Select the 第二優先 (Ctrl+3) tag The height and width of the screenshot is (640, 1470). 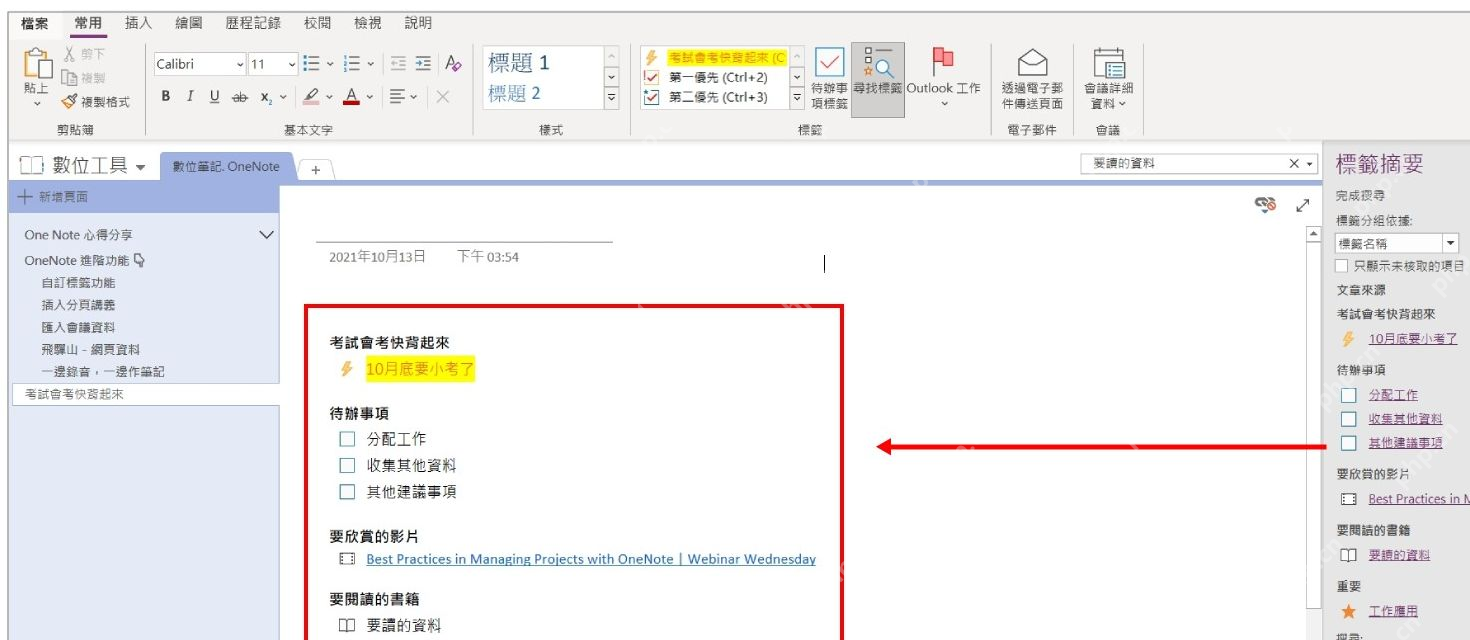point(715,97)
